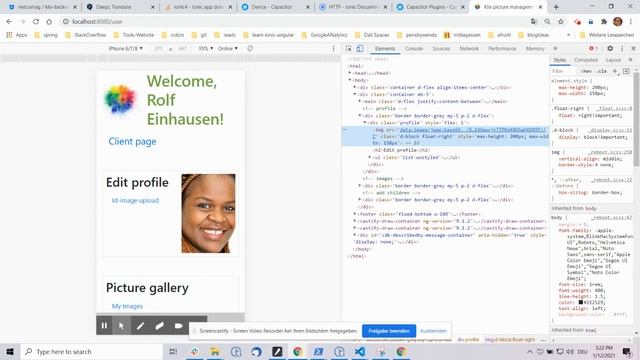
Task: Click the data:image src link in img tag
Action: [x=472, y=130]
